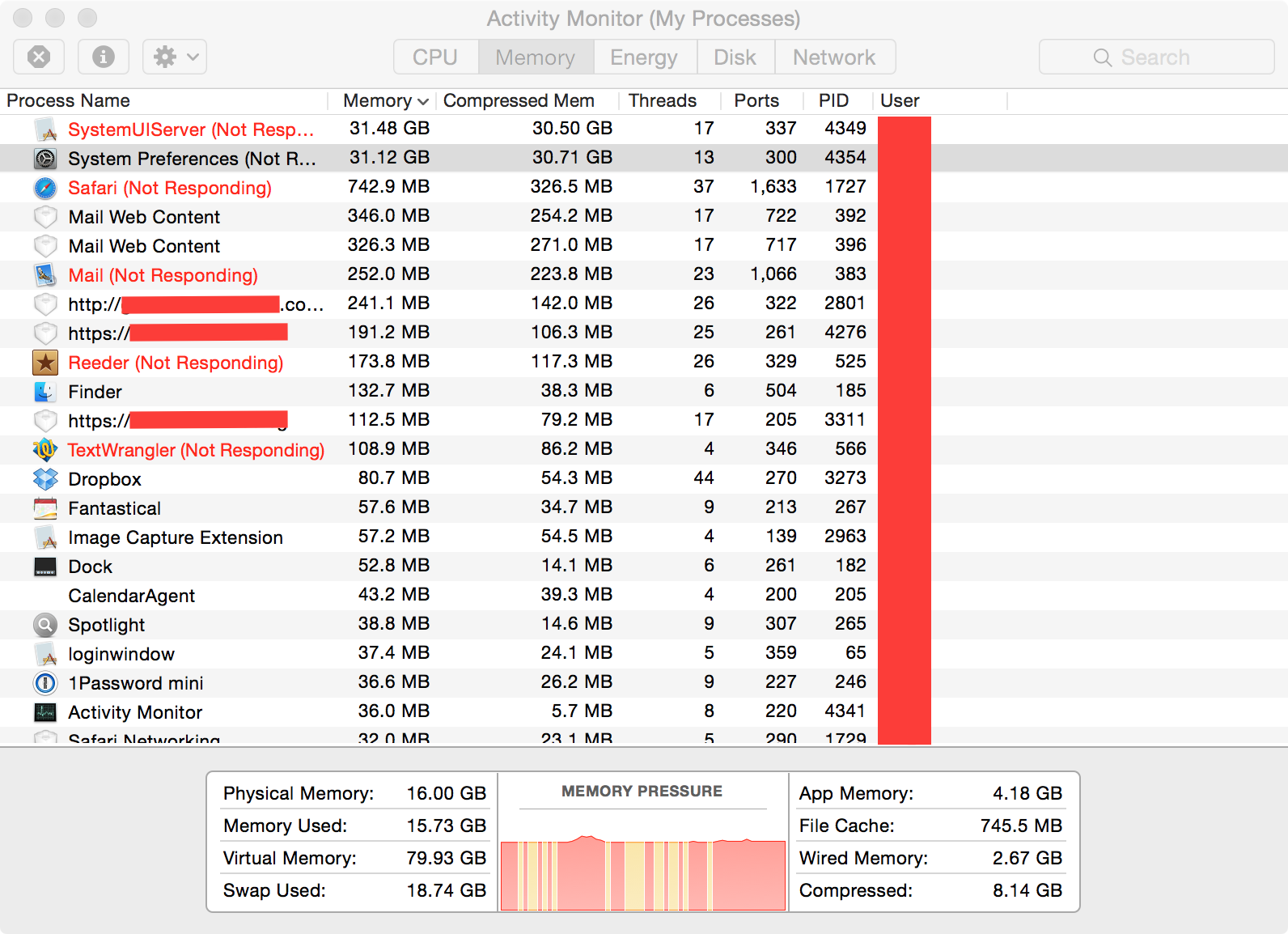Select the Activity Monitor process icon
This screenshot has width=1288, height=934.
(x=45, y=712)
